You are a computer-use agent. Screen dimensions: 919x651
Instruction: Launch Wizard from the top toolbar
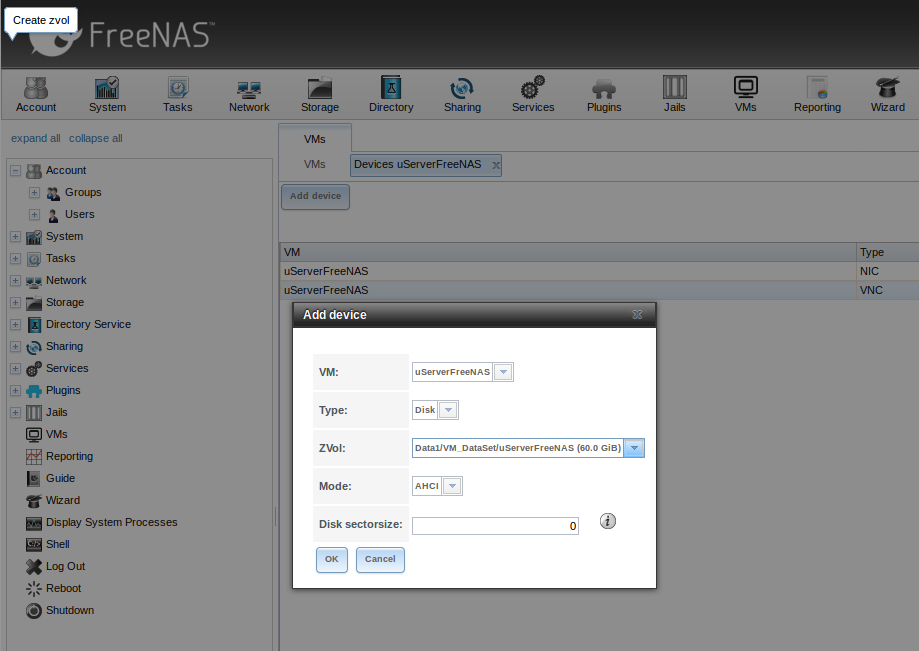click(887, 94)
